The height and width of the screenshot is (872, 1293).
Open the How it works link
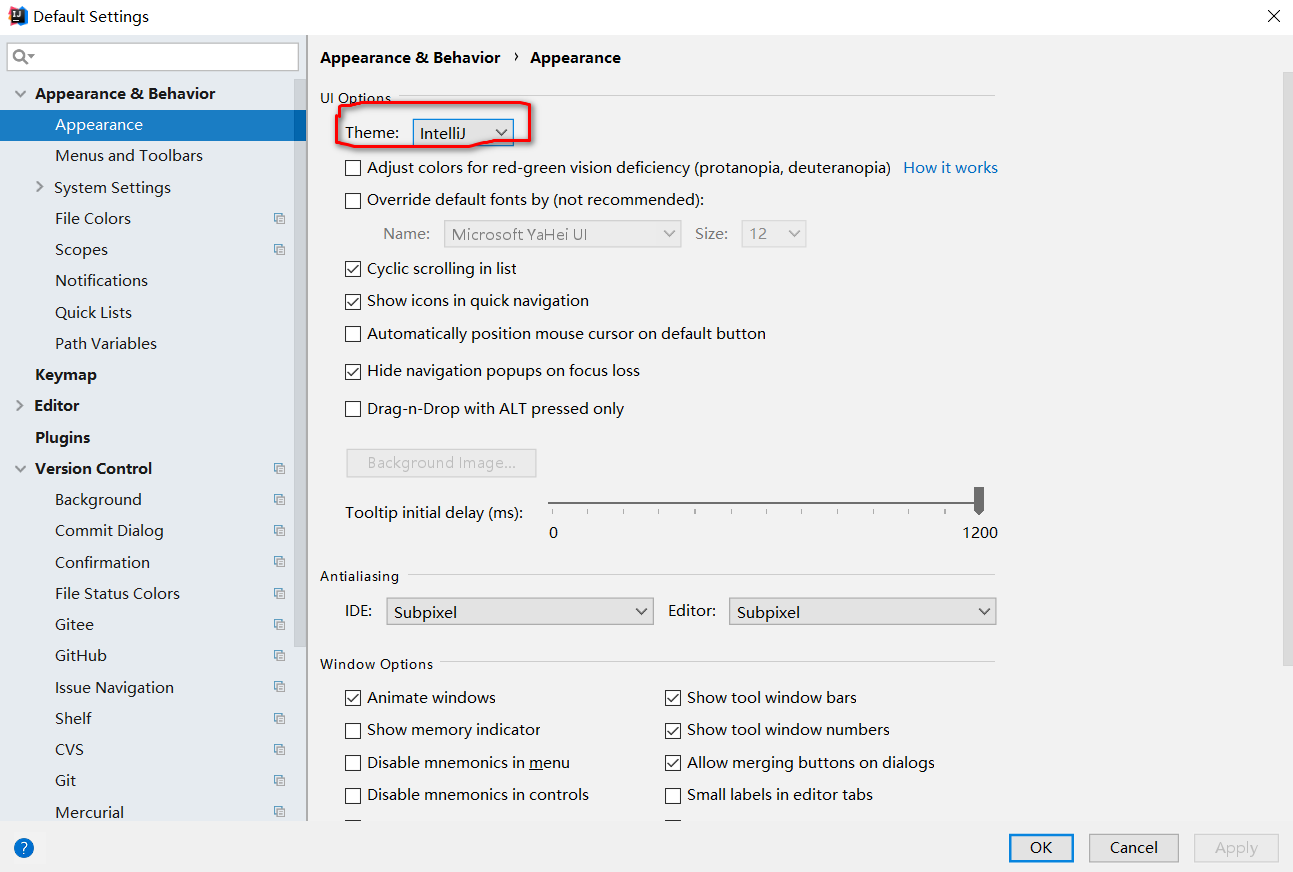point(950,168)
